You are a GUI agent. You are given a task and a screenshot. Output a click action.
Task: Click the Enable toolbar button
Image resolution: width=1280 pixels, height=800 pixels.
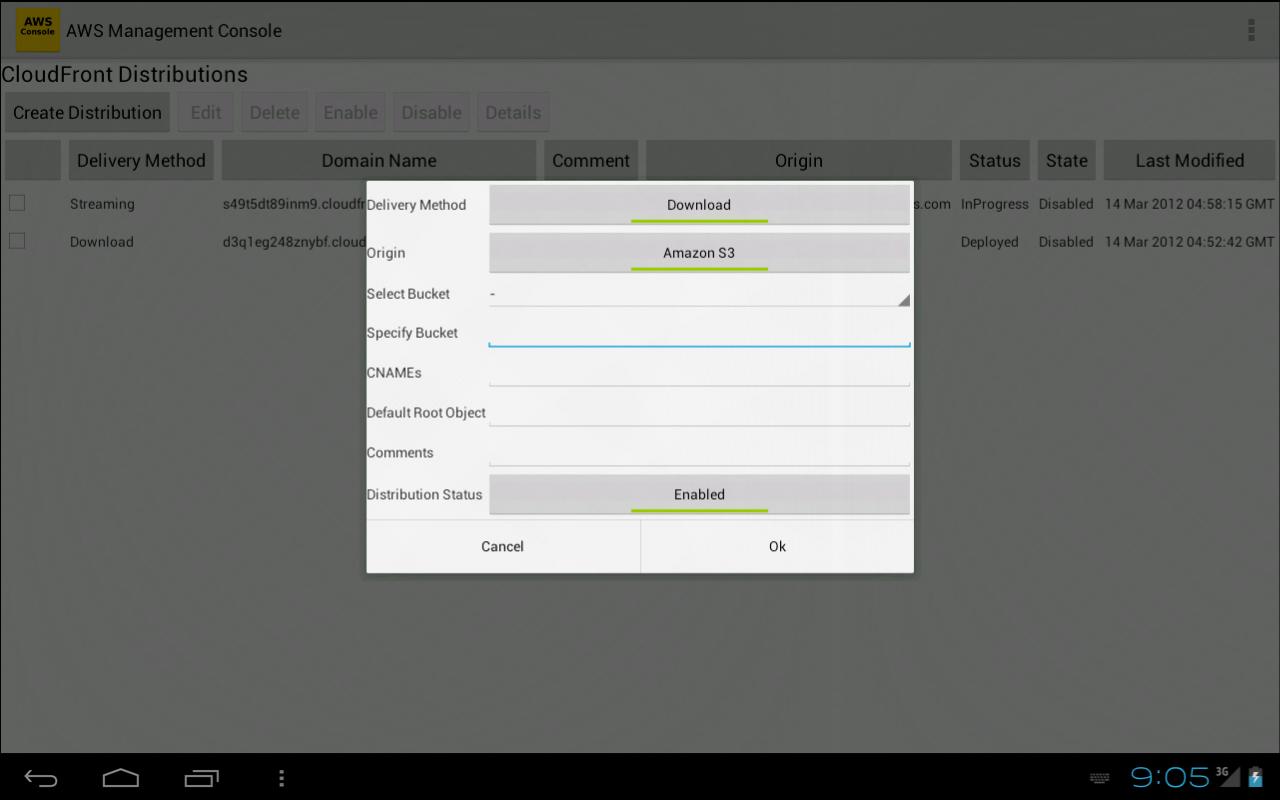tap(351, 112)
